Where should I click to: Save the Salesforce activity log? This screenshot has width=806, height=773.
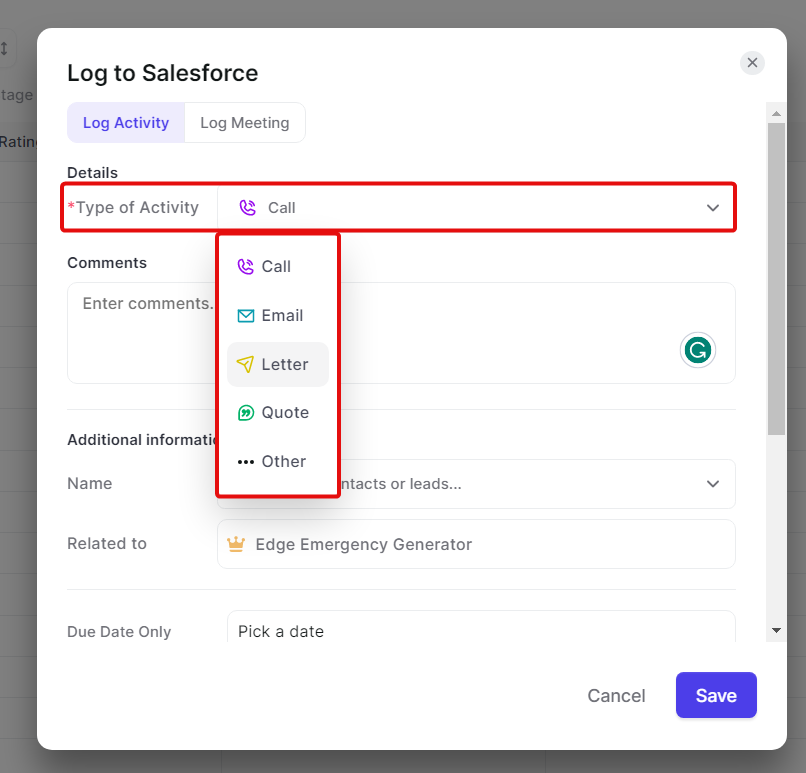716,695
